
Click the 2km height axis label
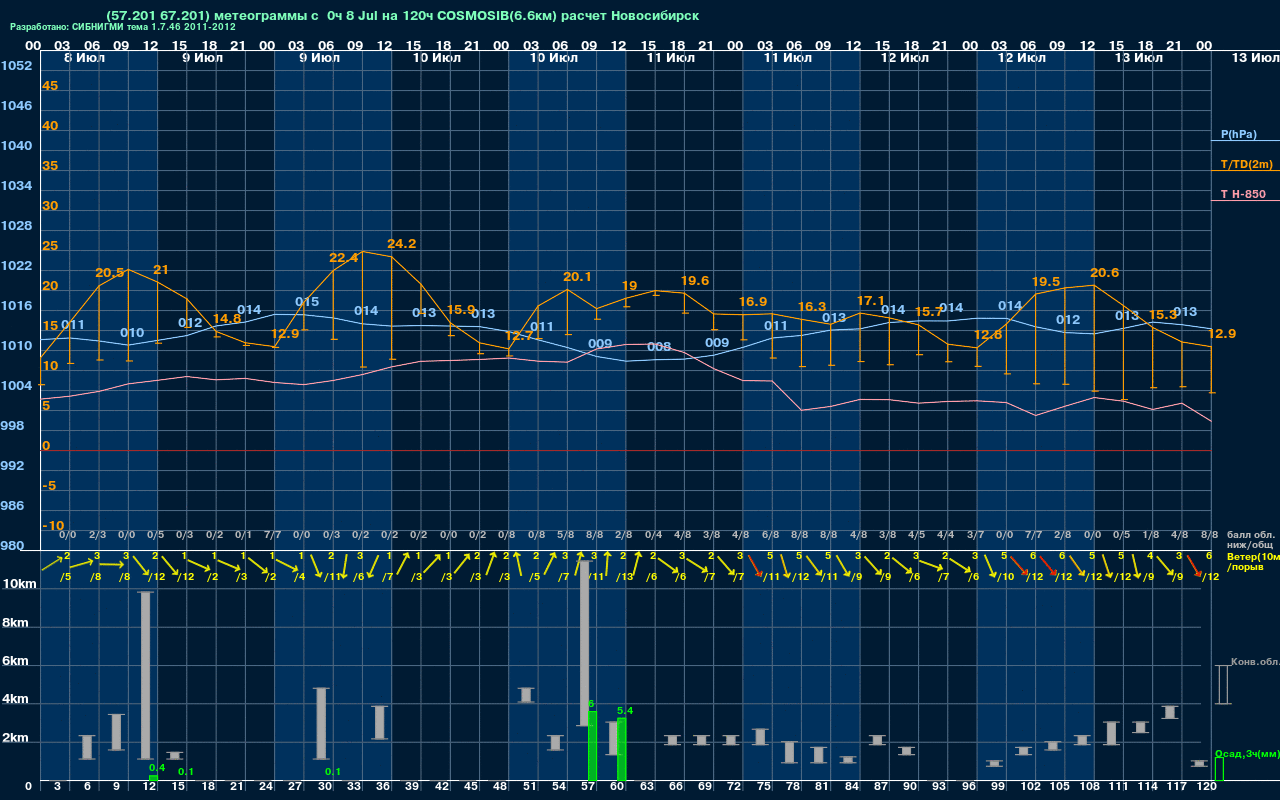click(x=16, y=740)
